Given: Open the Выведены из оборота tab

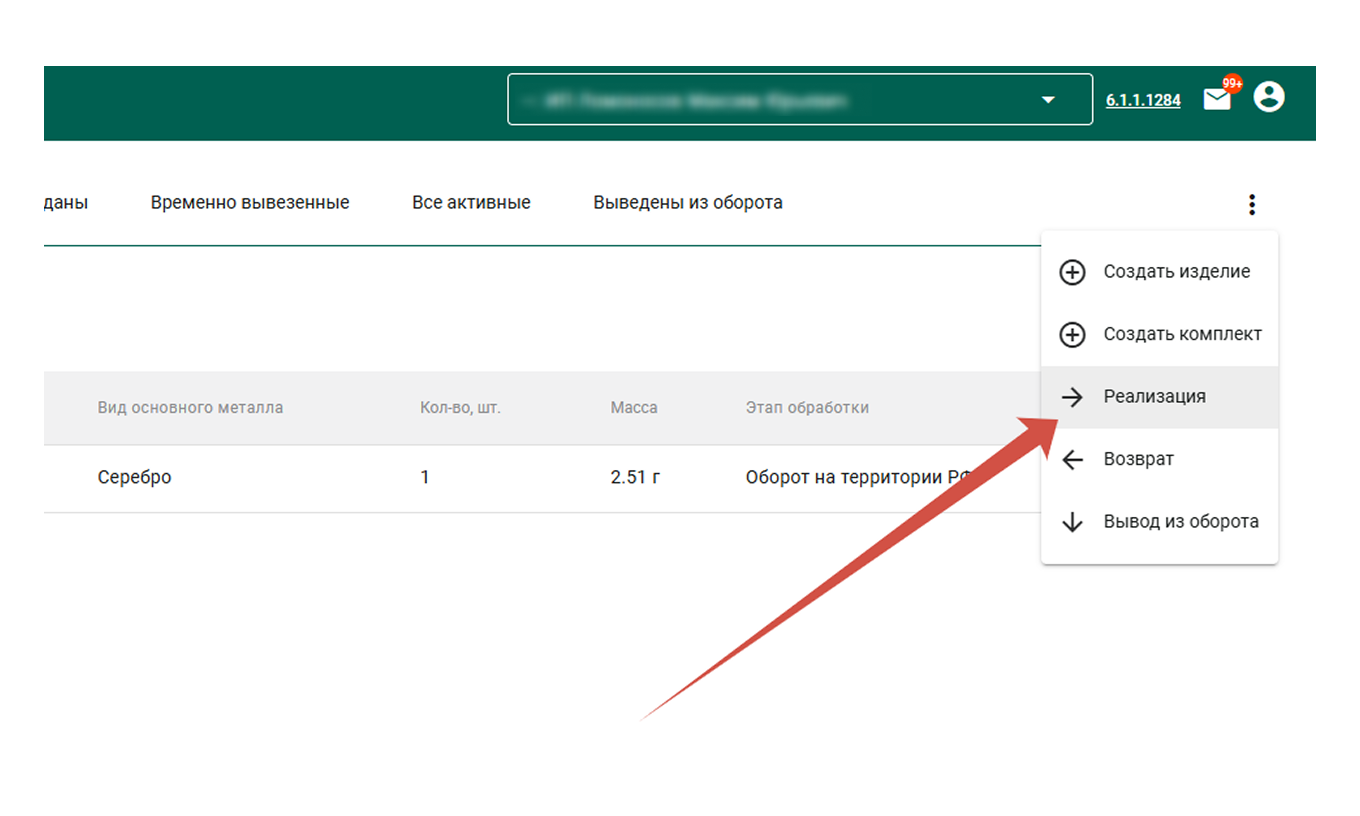Looking at the screenshot, I should point(688,203).
